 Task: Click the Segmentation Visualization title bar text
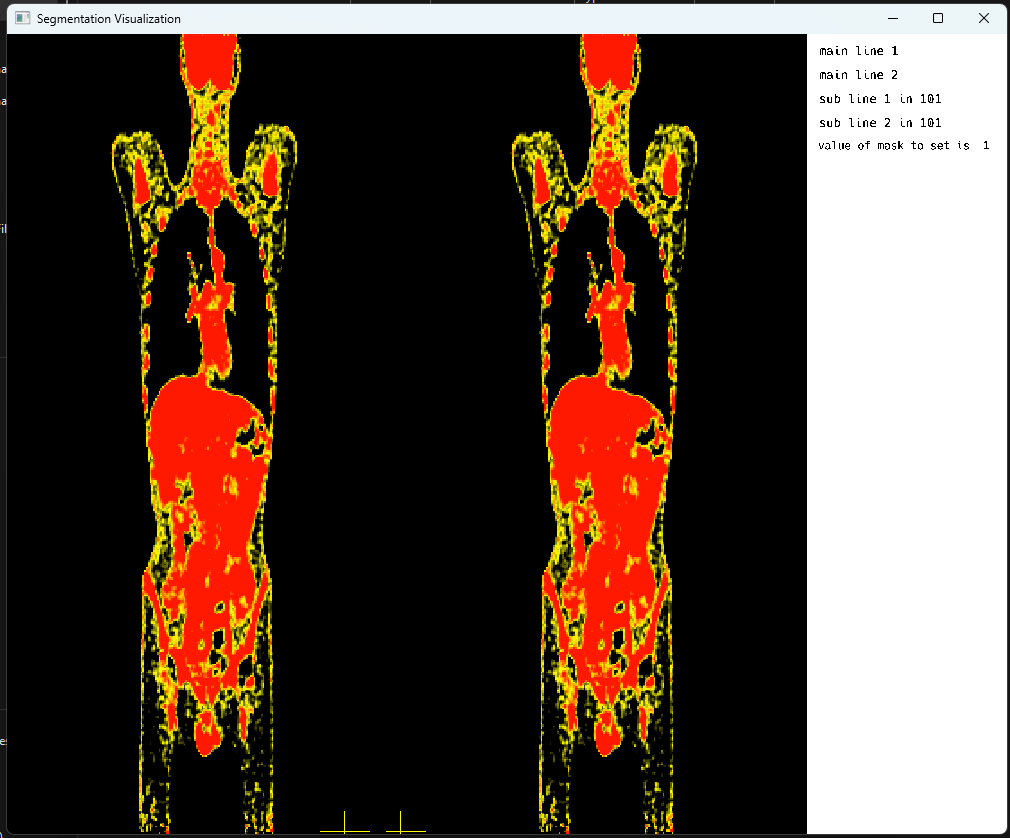pos(109,19)
